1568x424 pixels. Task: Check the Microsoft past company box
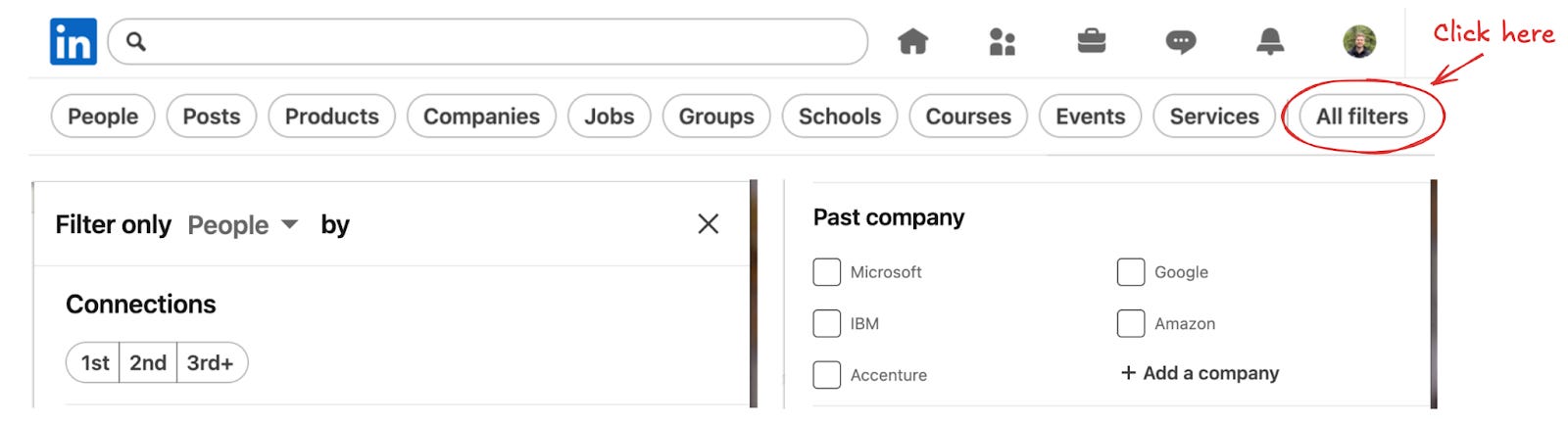827,272
